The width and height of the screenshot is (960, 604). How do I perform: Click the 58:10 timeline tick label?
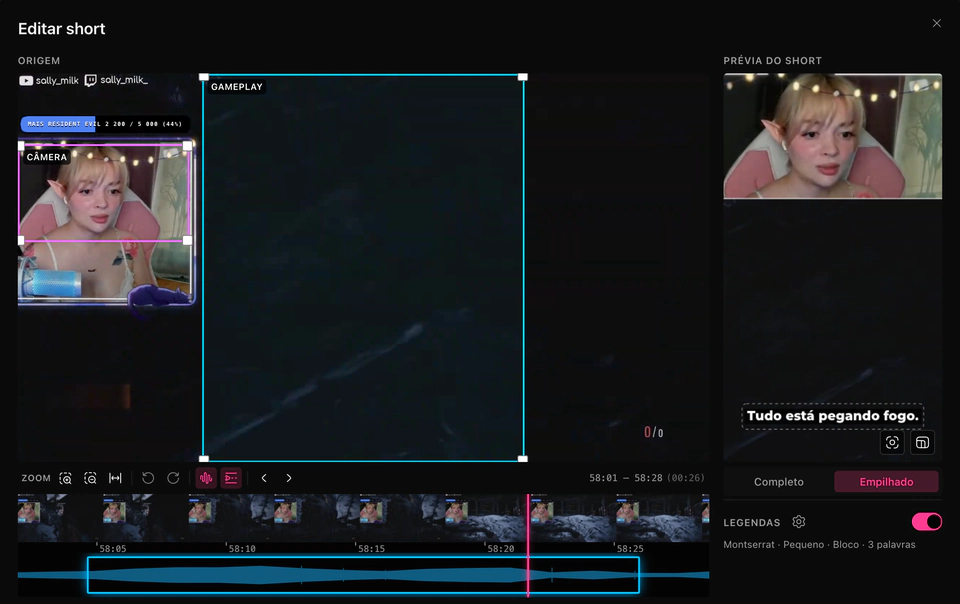click(242, 549)
